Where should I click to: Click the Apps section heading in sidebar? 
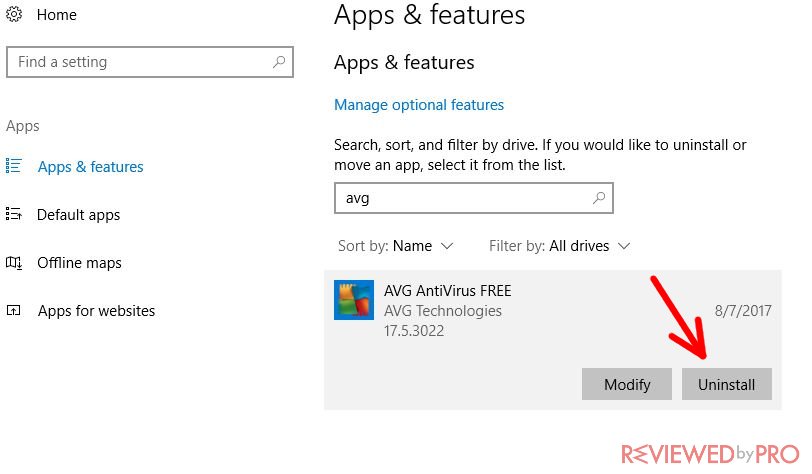click(x=23, y=126)
